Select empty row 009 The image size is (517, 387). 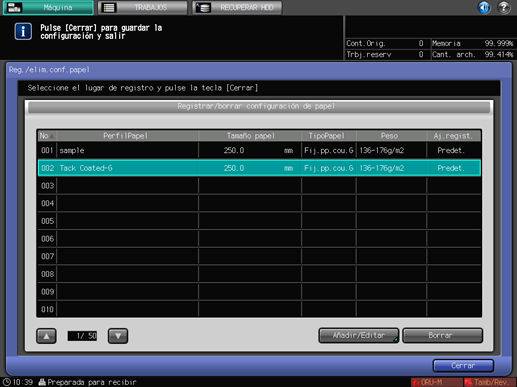point(259,292)
